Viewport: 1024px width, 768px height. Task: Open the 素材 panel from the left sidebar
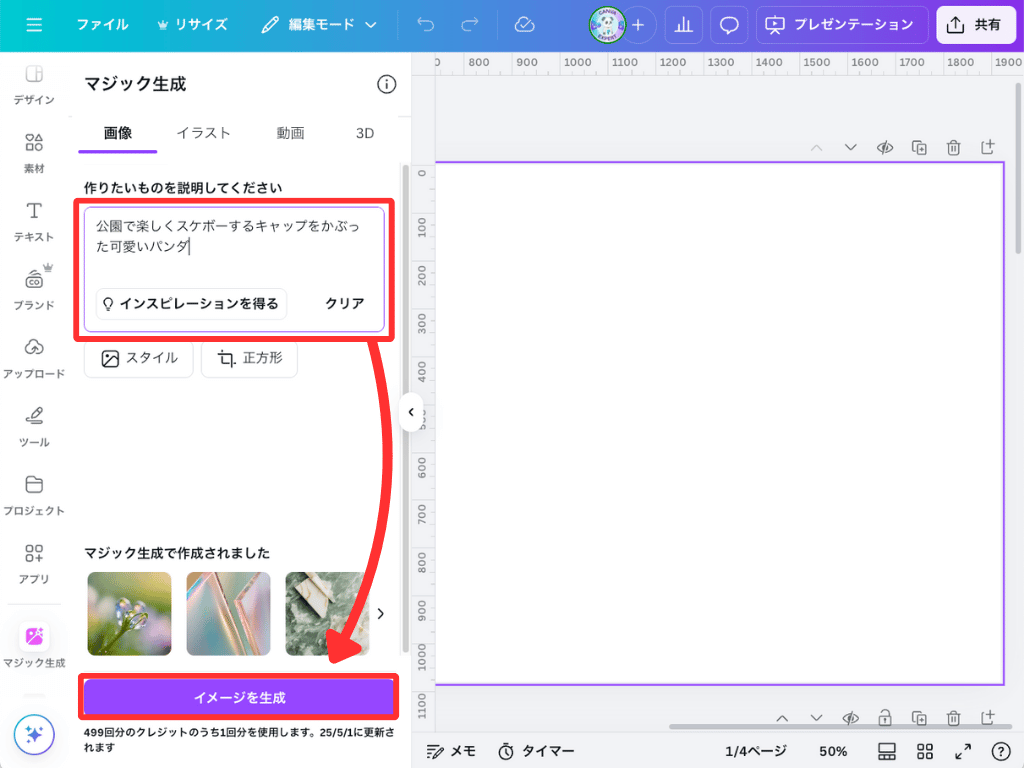33,150
